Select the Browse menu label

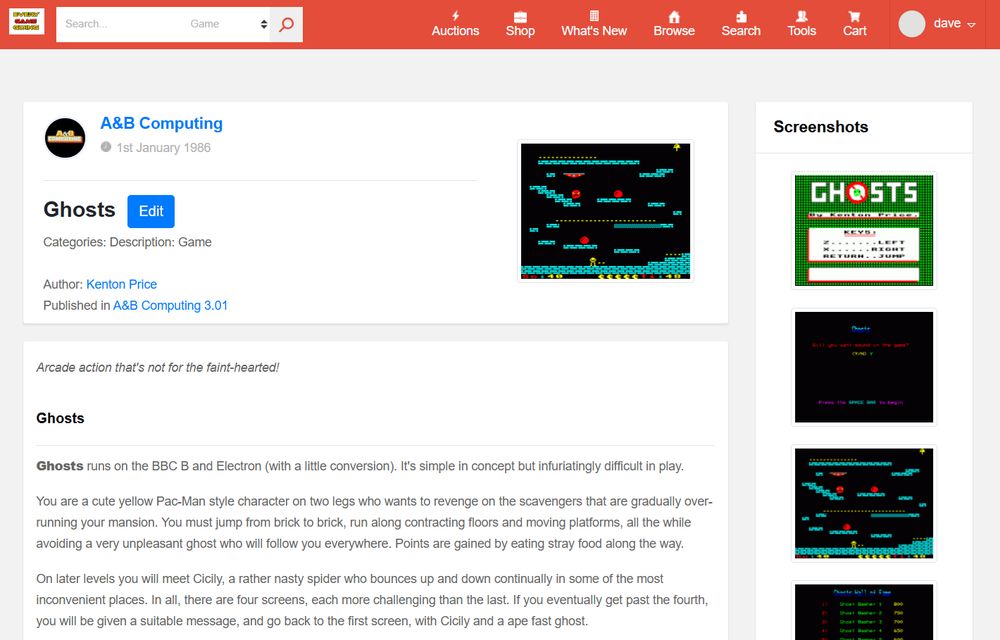[x=674, y=31]
